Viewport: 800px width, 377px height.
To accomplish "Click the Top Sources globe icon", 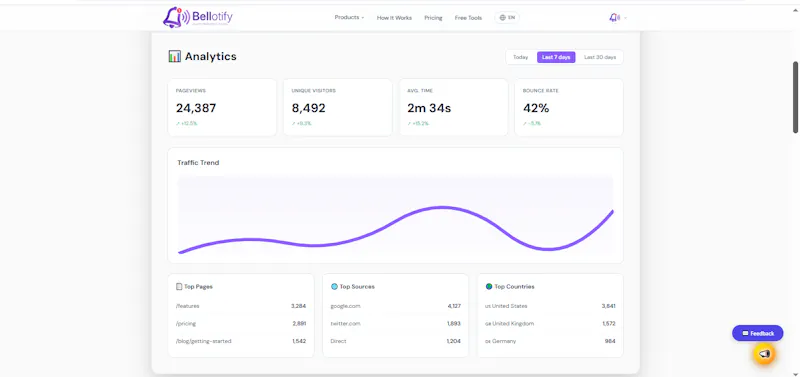I will [x=334, y=287].
